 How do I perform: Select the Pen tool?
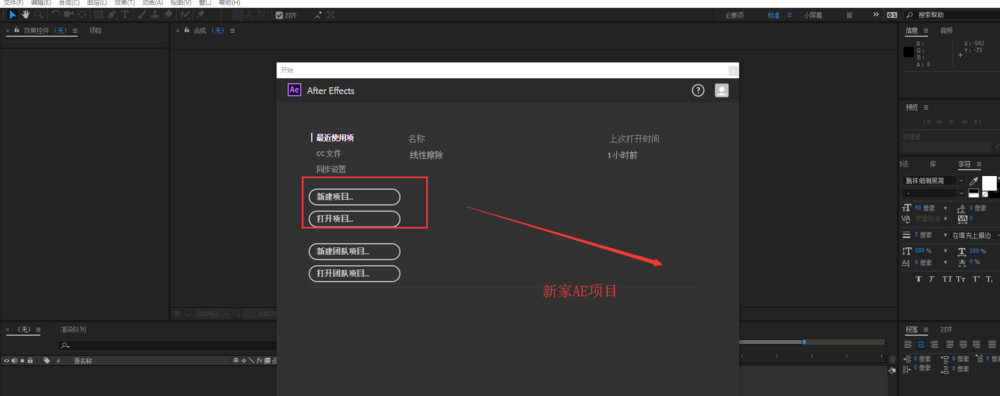point(112,14)
